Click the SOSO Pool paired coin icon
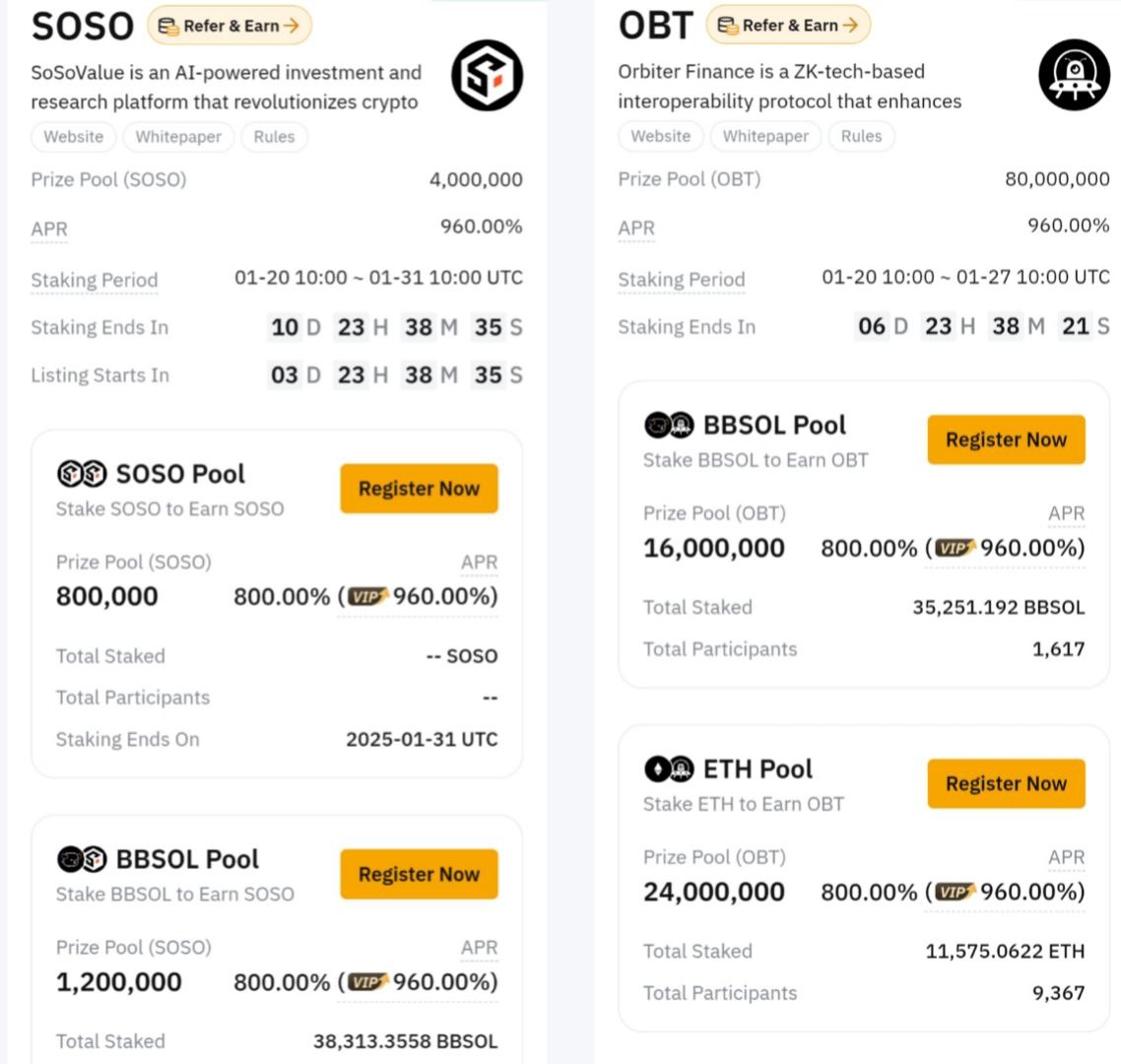 82,473
